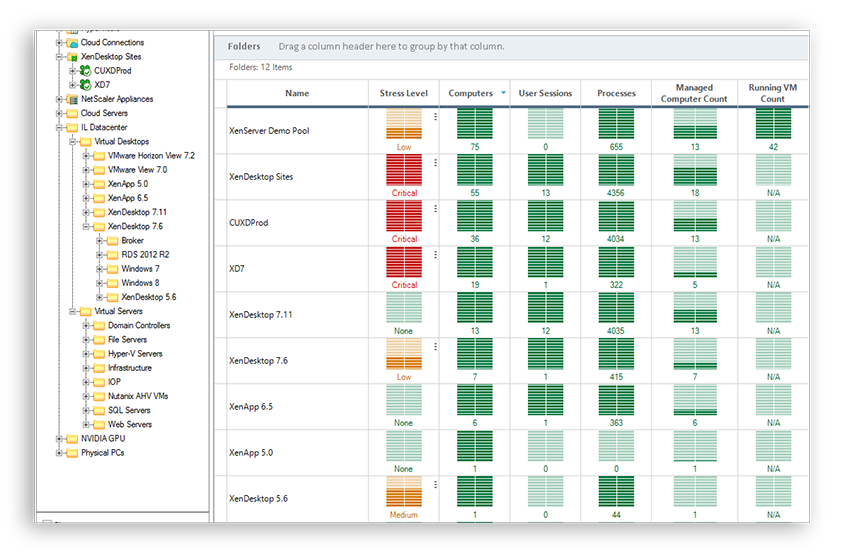
Task: Select XenApp 5.0 in the tree
Action: click(128, 184)
